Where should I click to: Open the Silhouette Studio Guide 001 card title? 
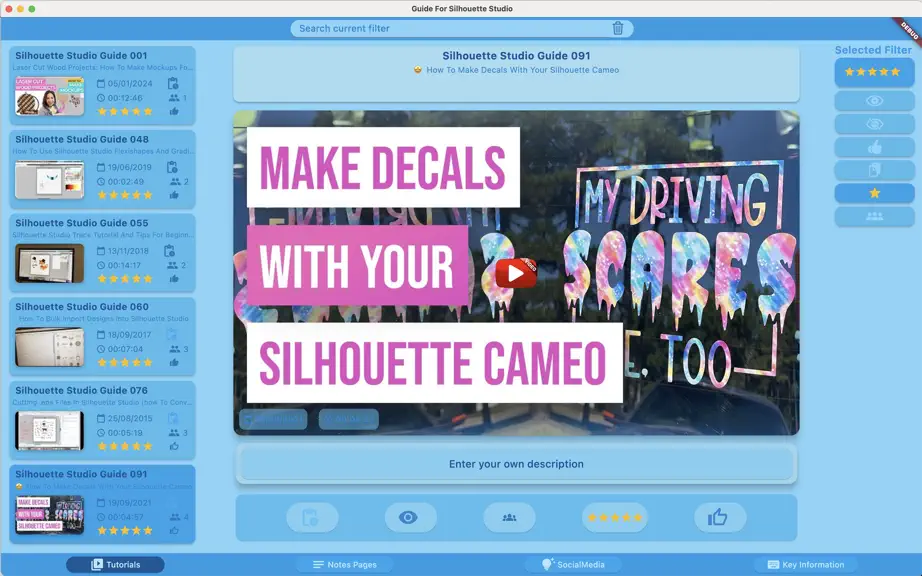(81, 55)
